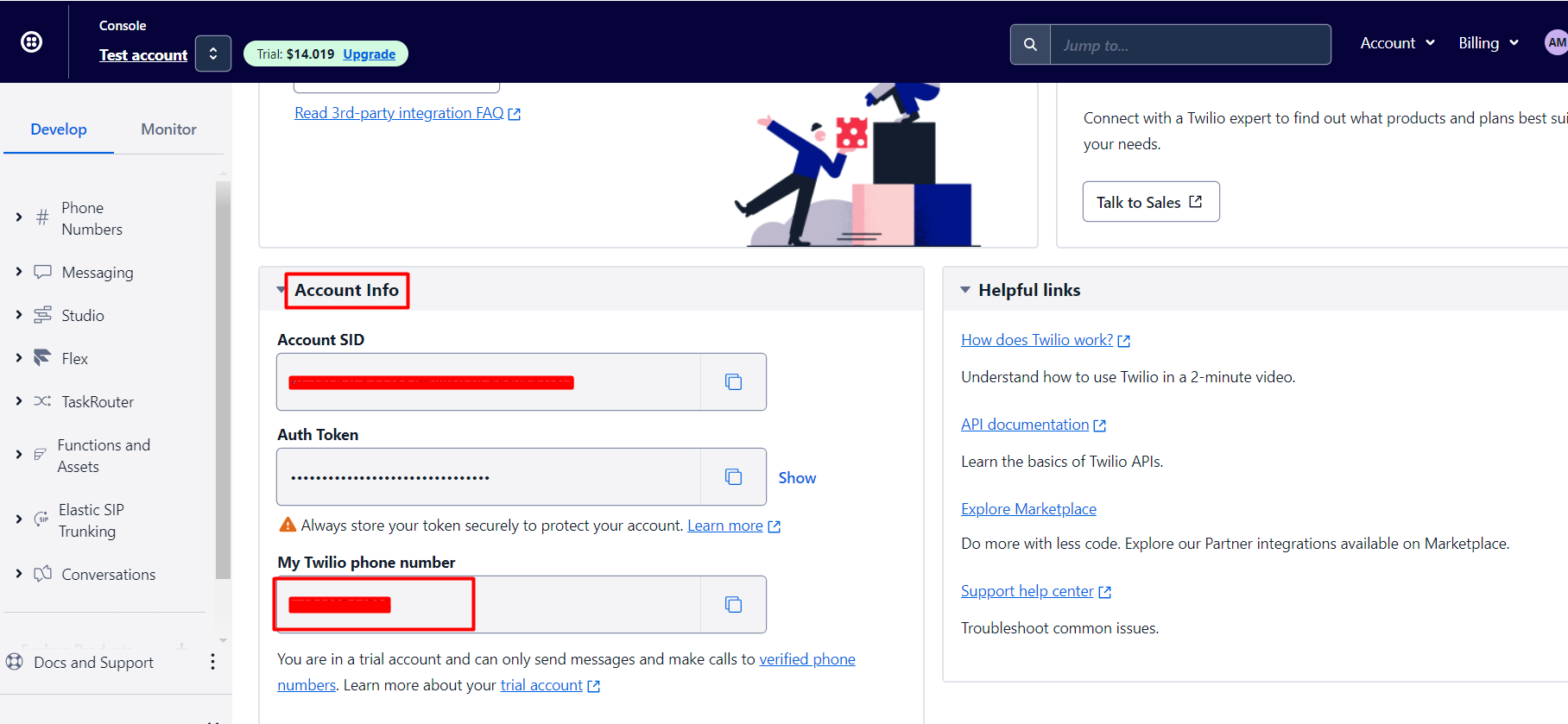
Task: Collapse the Account Info section triangle
Action: tap(281, 290)
